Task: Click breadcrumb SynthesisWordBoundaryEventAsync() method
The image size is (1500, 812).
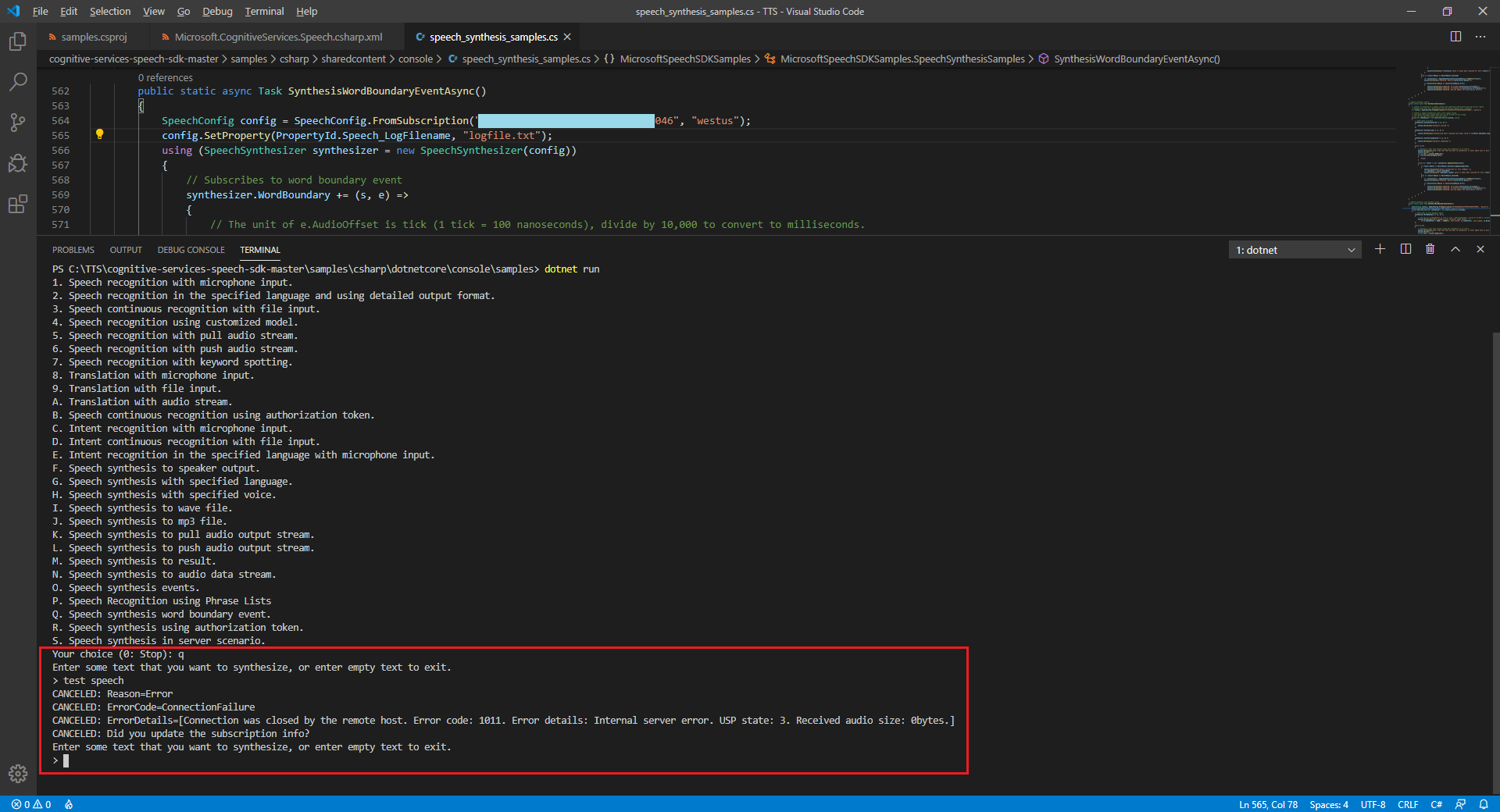Action: 1129,59
